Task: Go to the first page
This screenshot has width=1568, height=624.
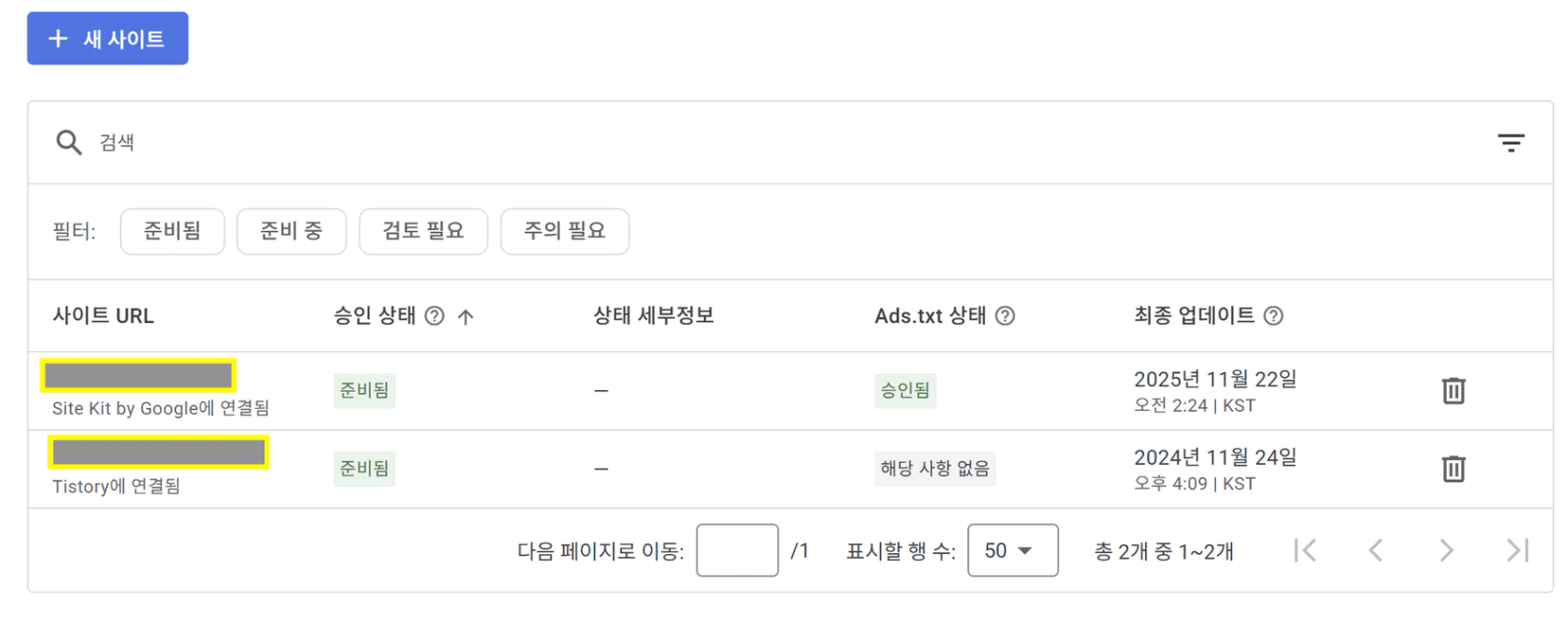Action: coord(1305,550)
